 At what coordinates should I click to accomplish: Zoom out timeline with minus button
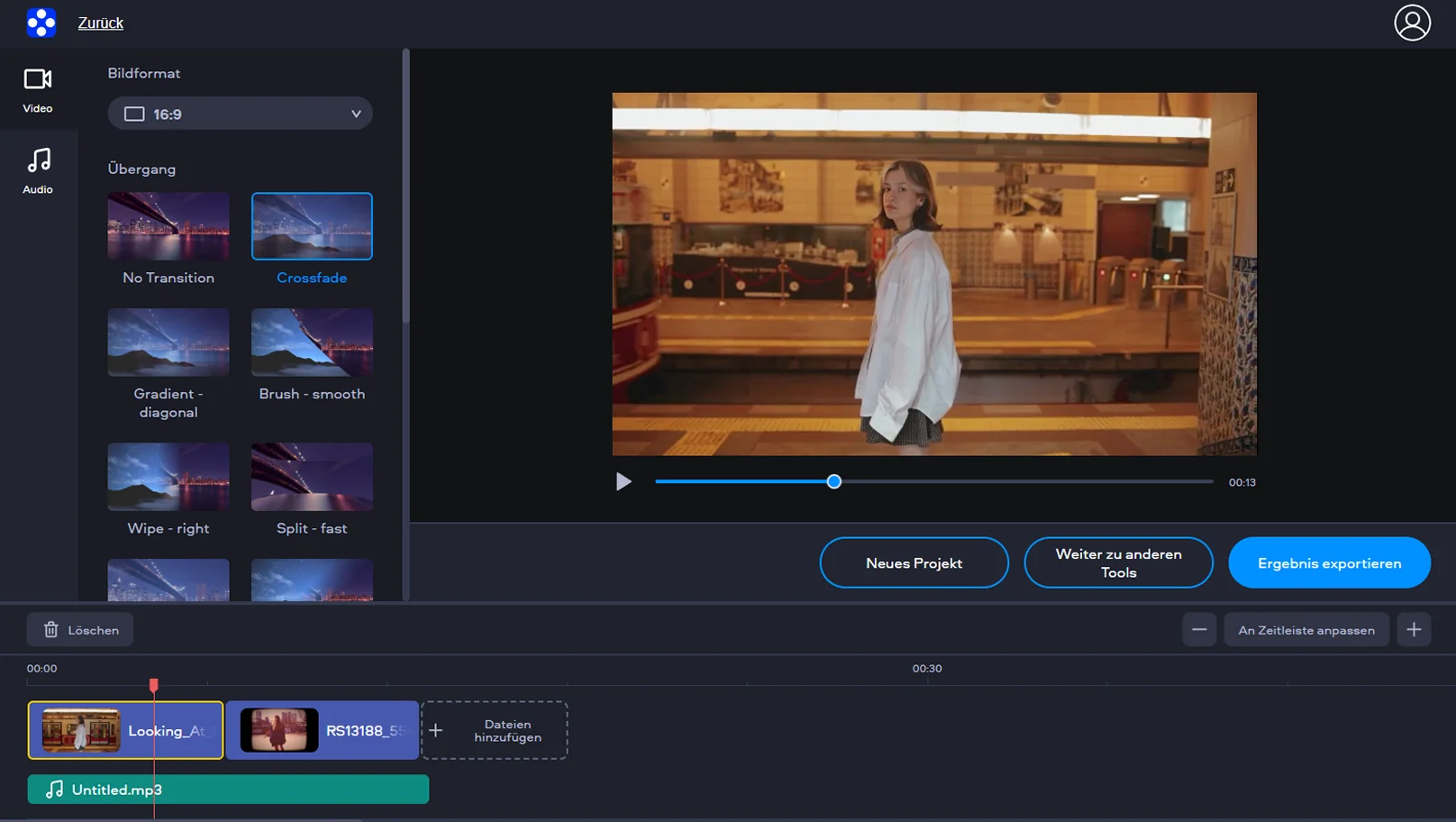coord(1199,630)
